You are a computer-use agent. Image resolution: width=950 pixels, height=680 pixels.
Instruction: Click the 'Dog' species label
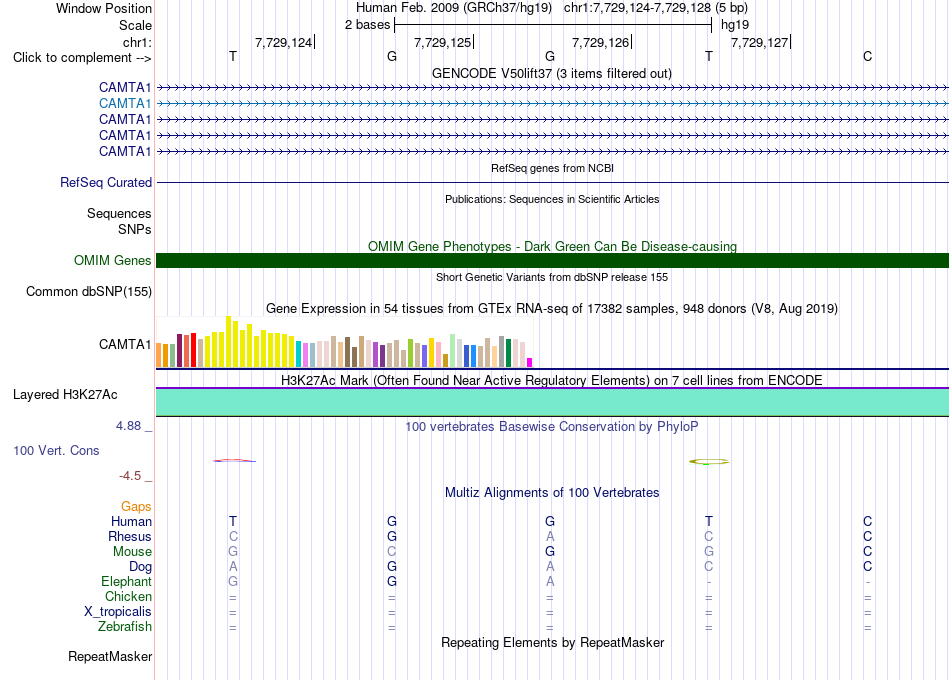pos(141,566)
